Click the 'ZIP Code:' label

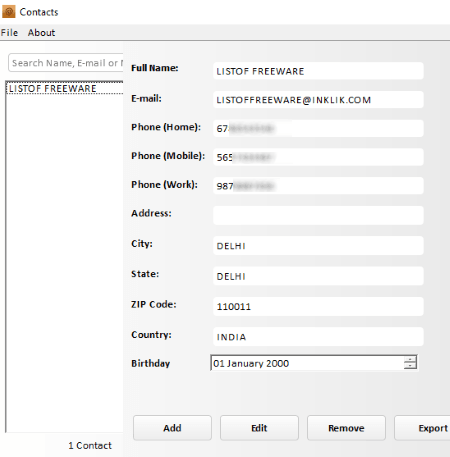154,304
